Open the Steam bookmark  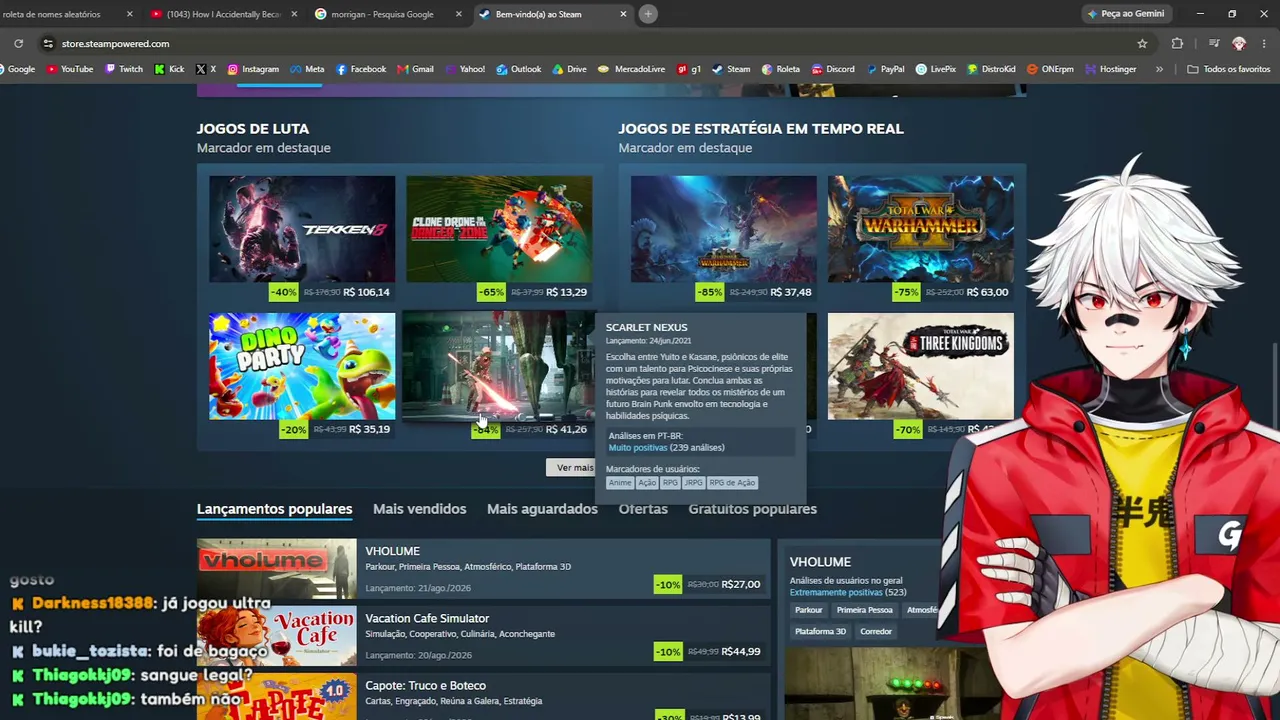tap(731, 69)
